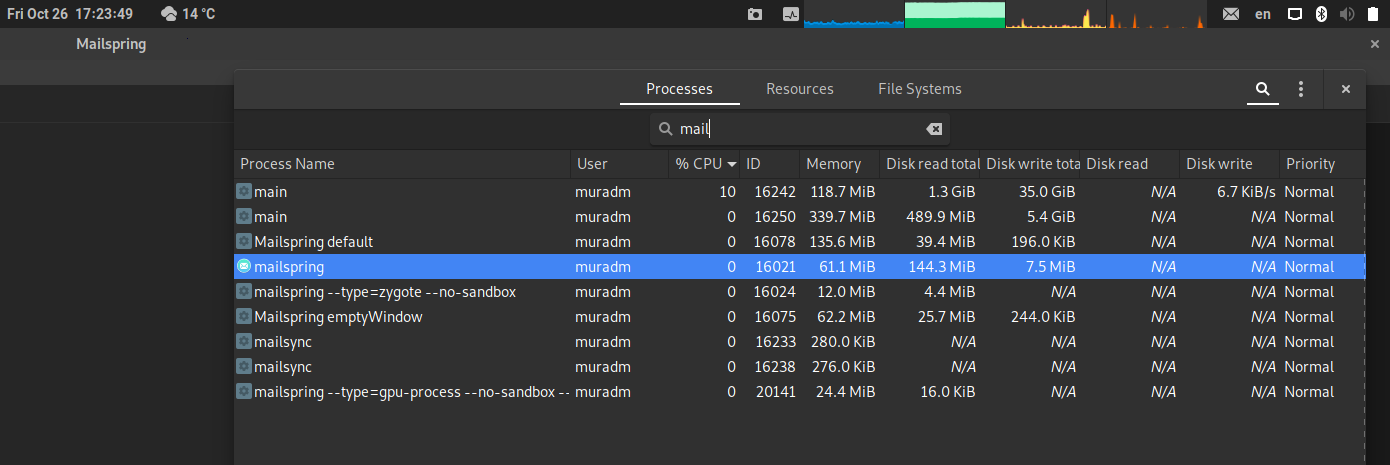
Task: Click process ID 16021 in selected row
Action: (775, 266)
